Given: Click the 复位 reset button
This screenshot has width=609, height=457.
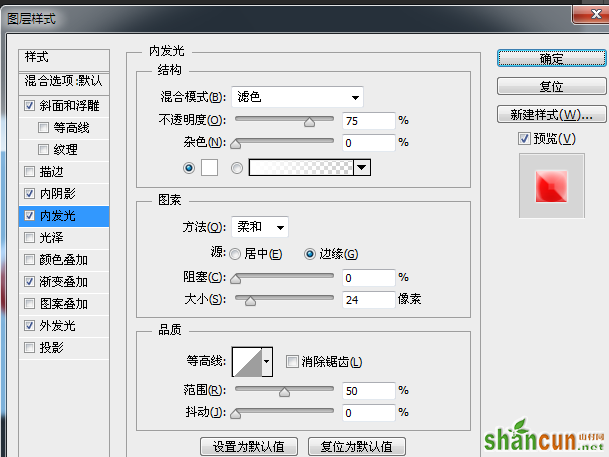Looking at the screenshot, I should (x=552, y=86).
